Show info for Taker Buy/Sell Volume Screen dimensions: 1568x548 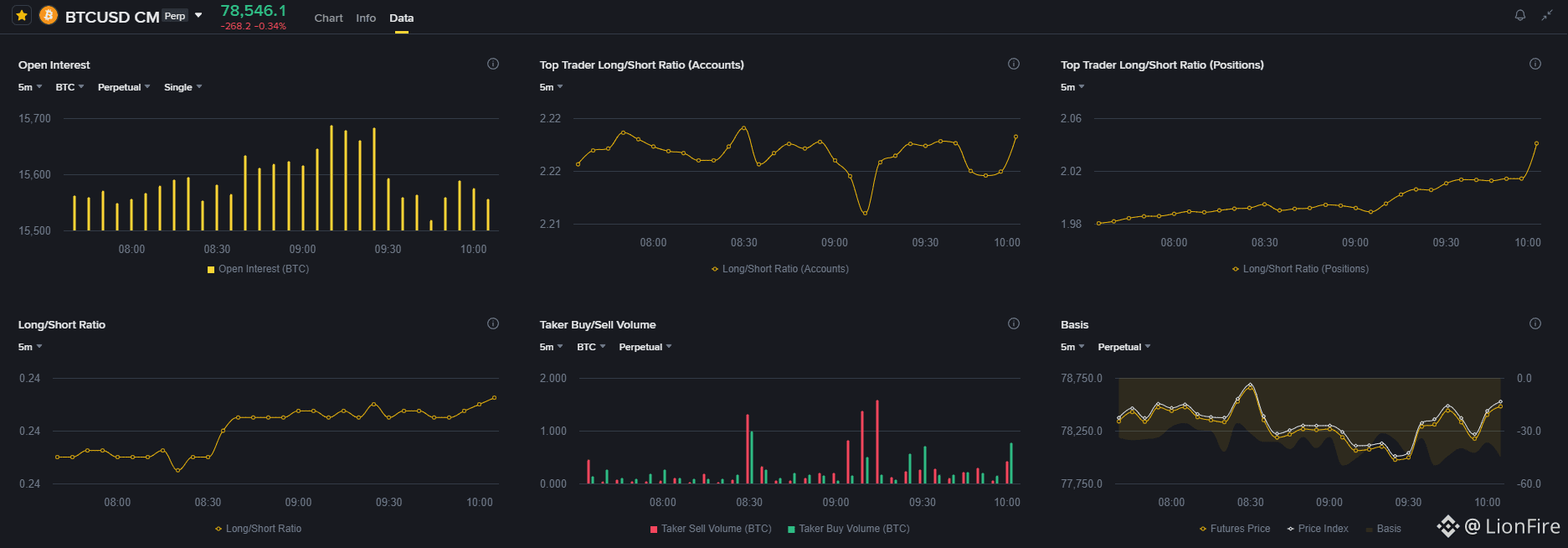(1014, 323)
